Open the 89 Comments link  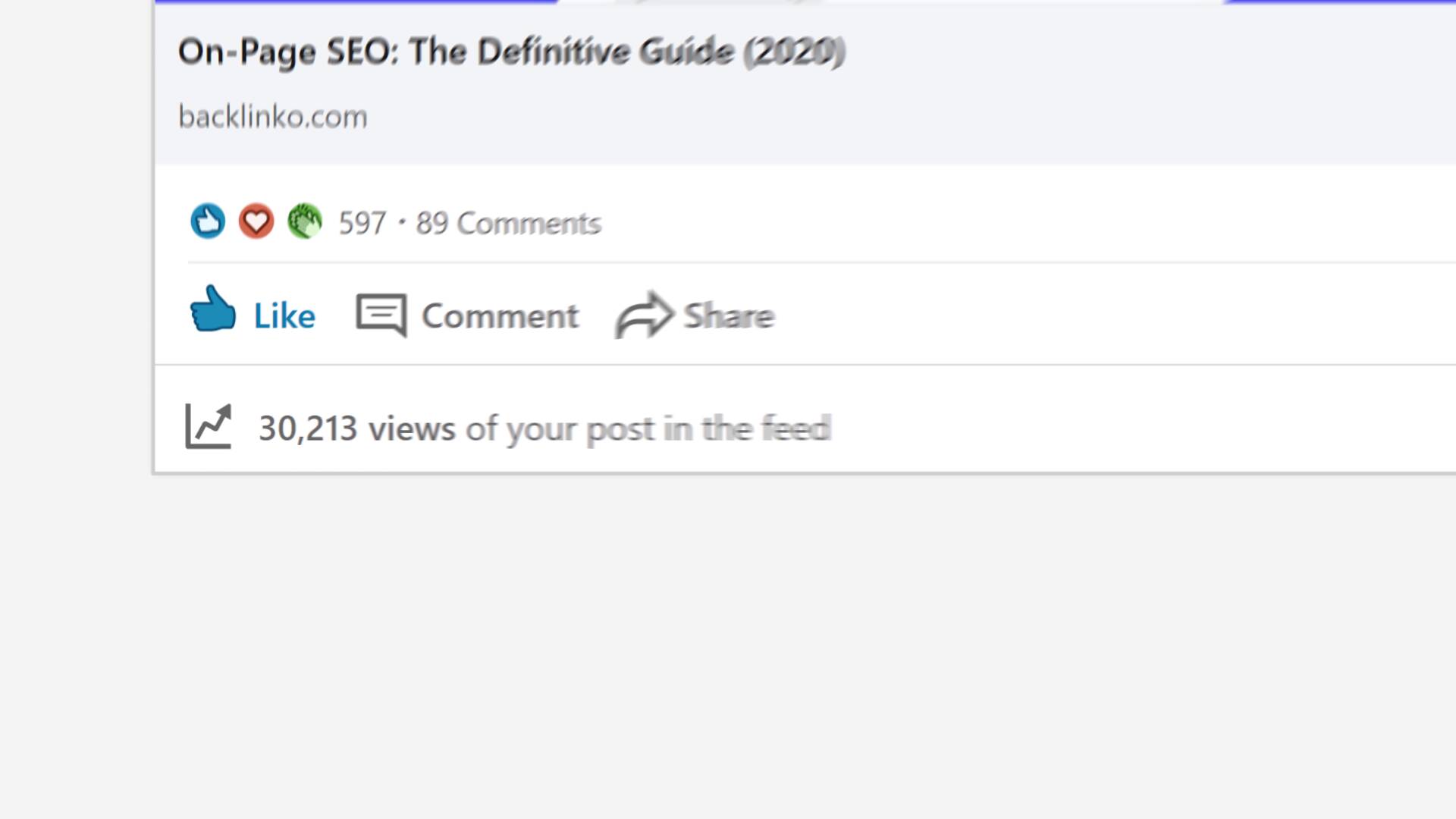508,223
